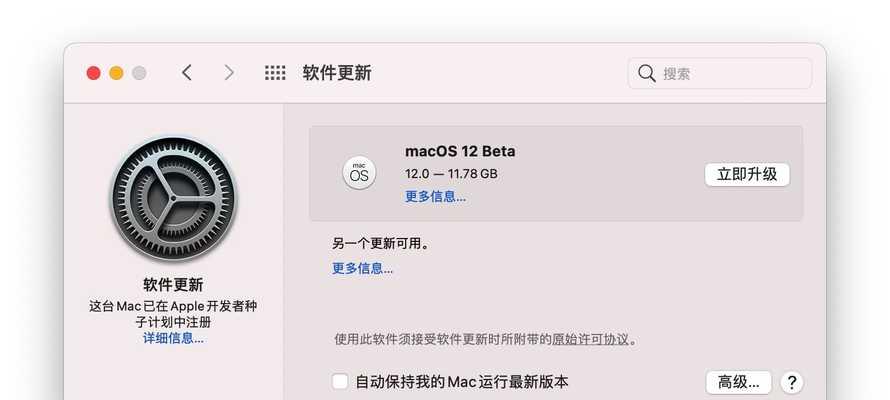Open 详细信息 link in the sidebar
This screenshot has width=890, height=400.
(x=173, y=339)
